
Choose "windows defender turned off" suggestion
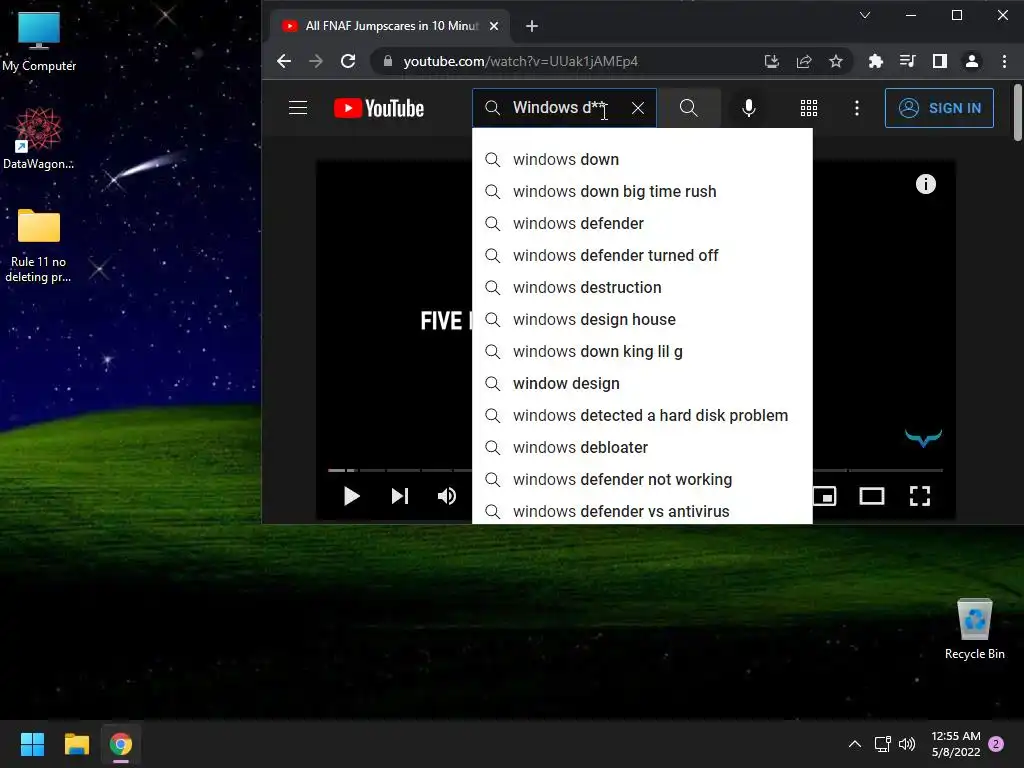(x=643, y=255)
